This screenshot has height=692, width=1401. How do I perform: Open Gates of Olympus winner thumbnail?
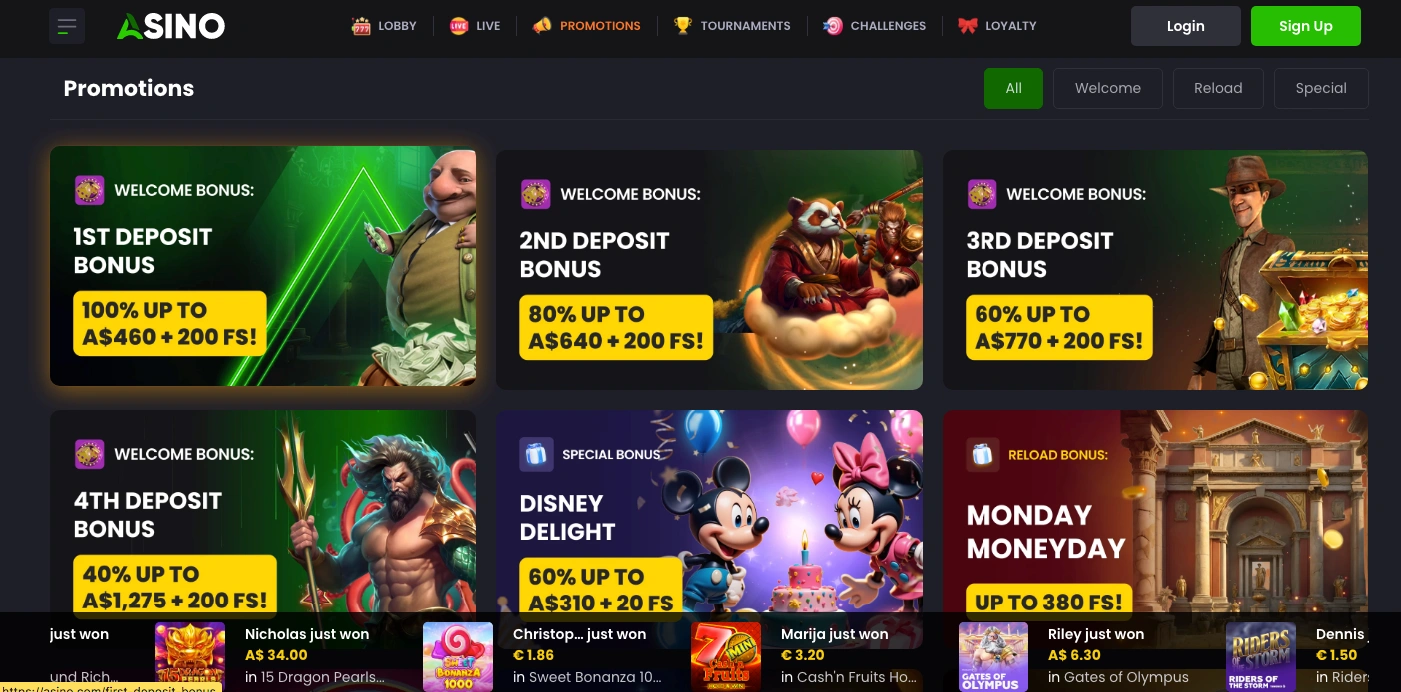[994, 657]
